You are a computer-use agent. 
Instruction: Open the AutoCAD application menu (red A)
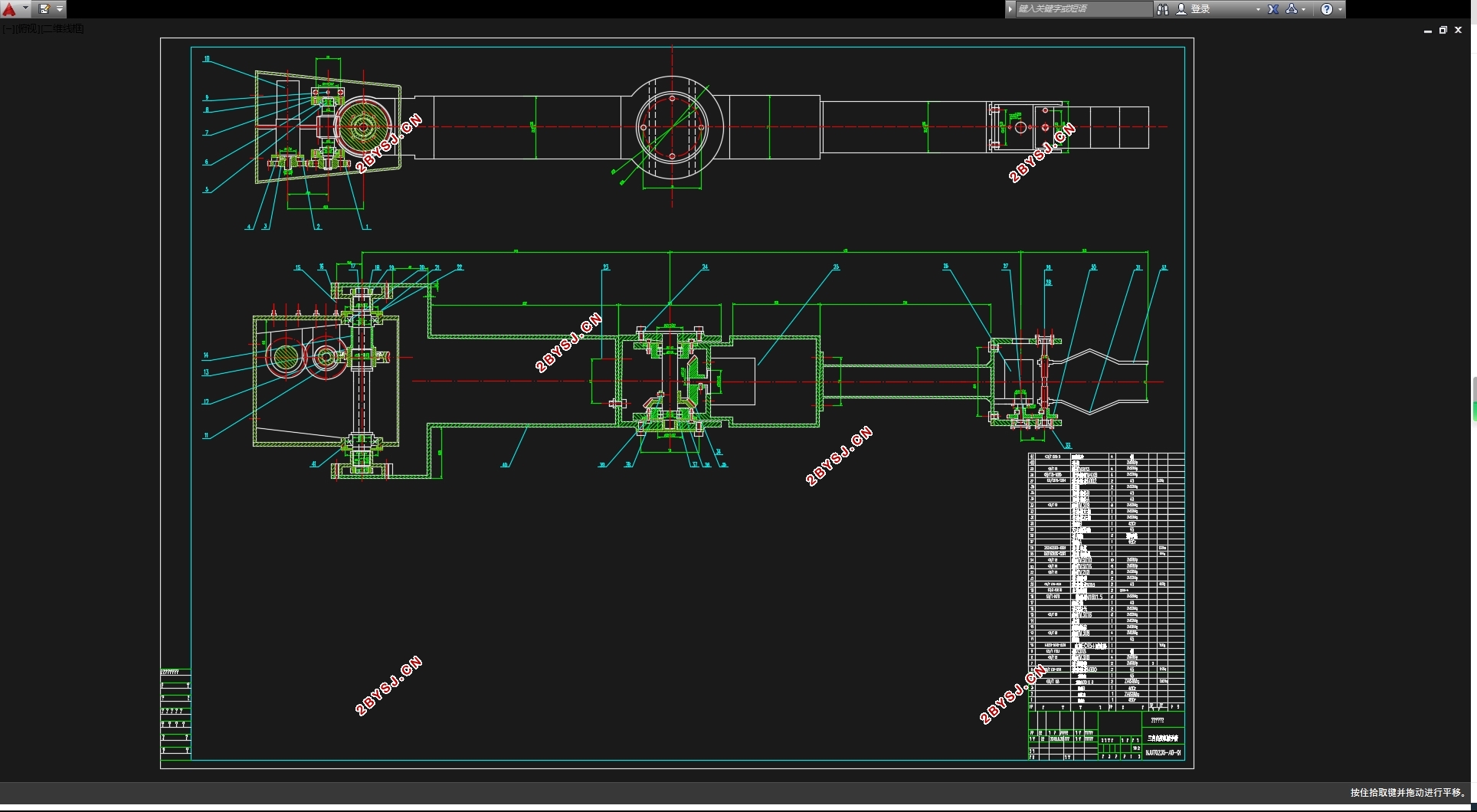(x=10, y=9)
